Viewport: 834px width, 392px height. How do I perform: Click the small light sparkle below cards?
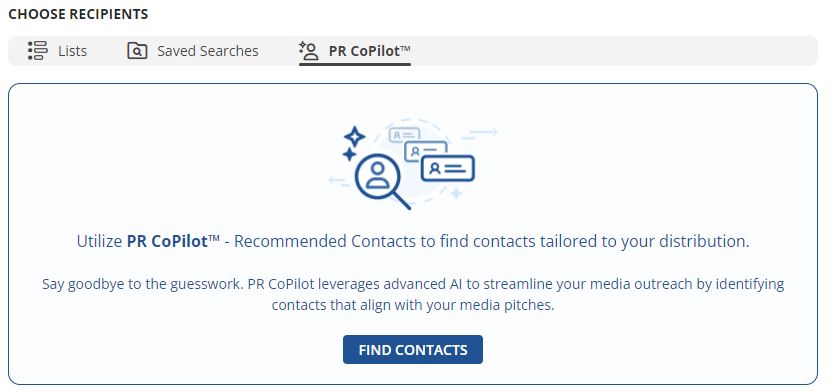tap(456, 194)
